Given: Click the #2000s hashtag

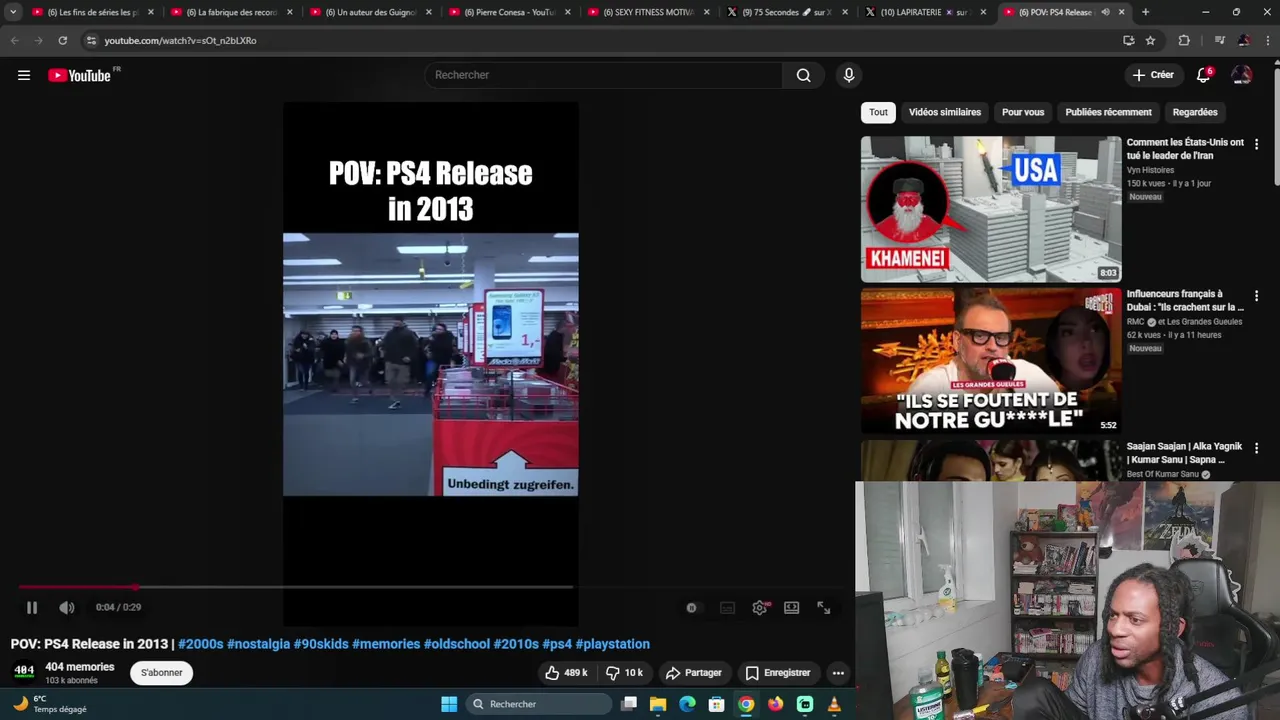Looking at the screenshot, I should (x=201, y=644).
